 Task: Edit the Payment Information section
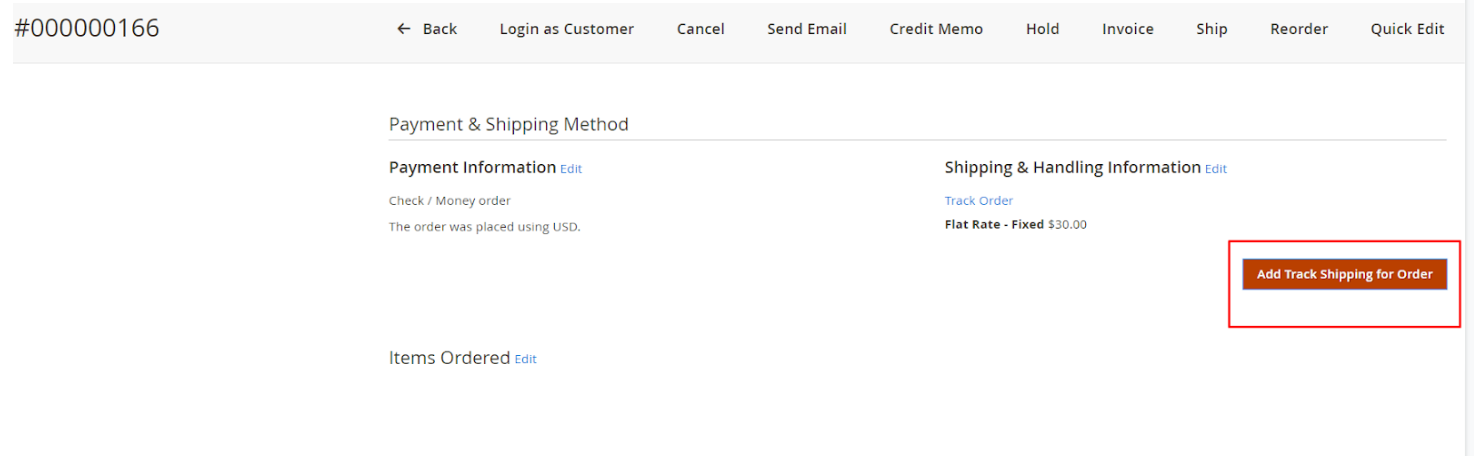point(571,169)
